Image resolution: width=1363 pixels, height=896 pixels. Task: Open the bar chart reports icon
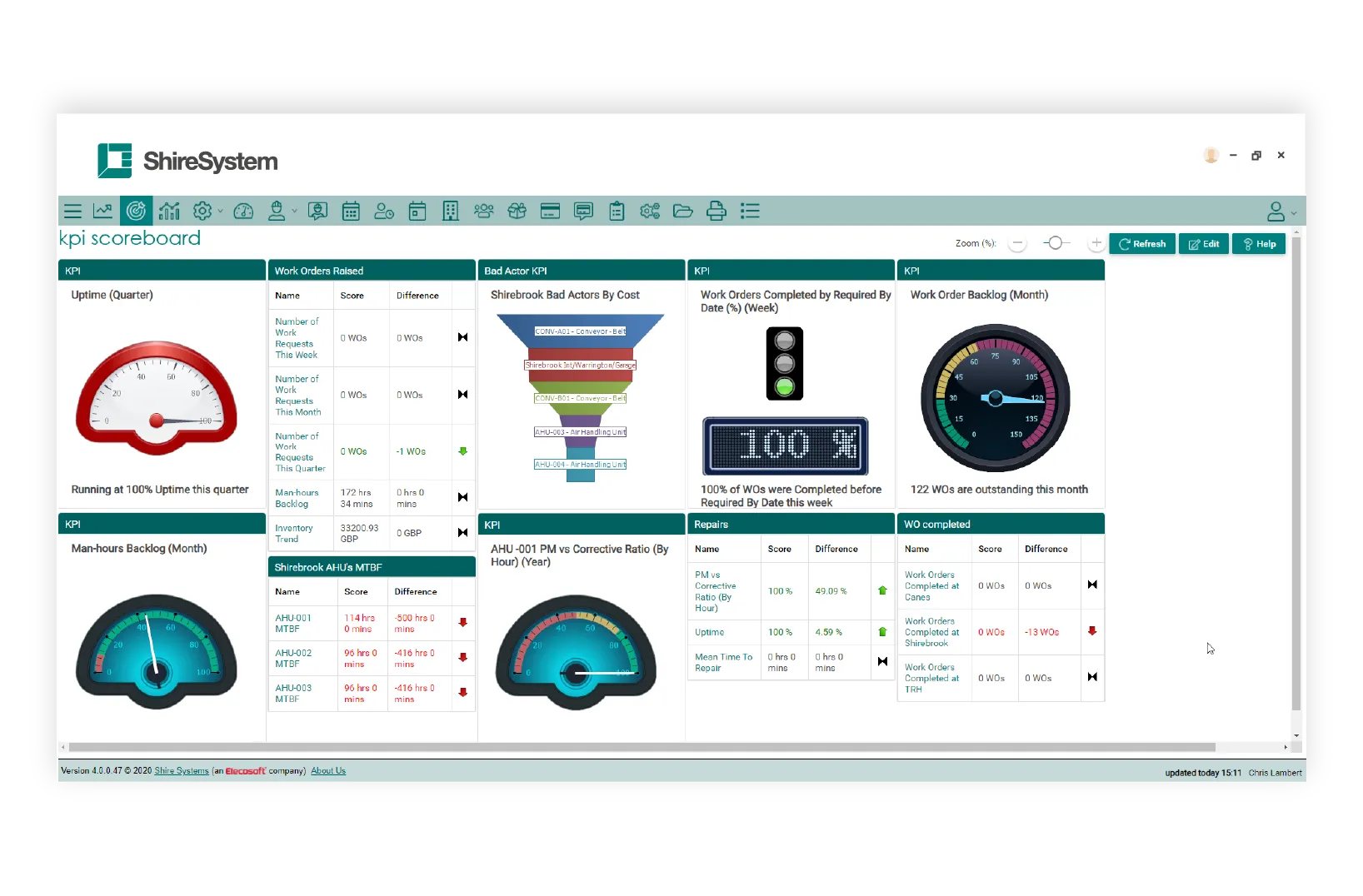(x=170, y=212)
